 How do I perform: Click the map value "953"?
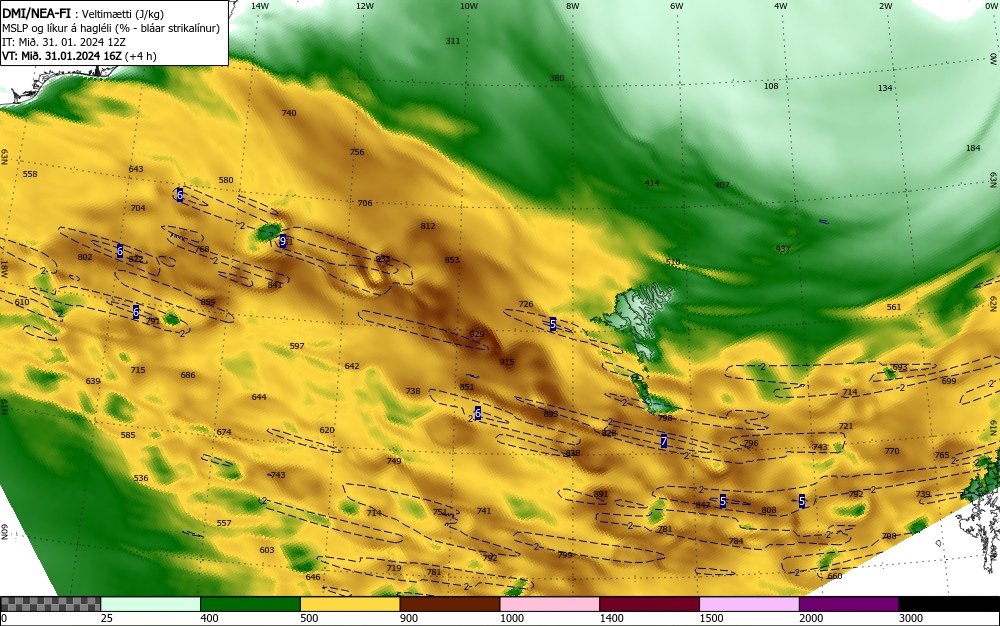point(383,259)
